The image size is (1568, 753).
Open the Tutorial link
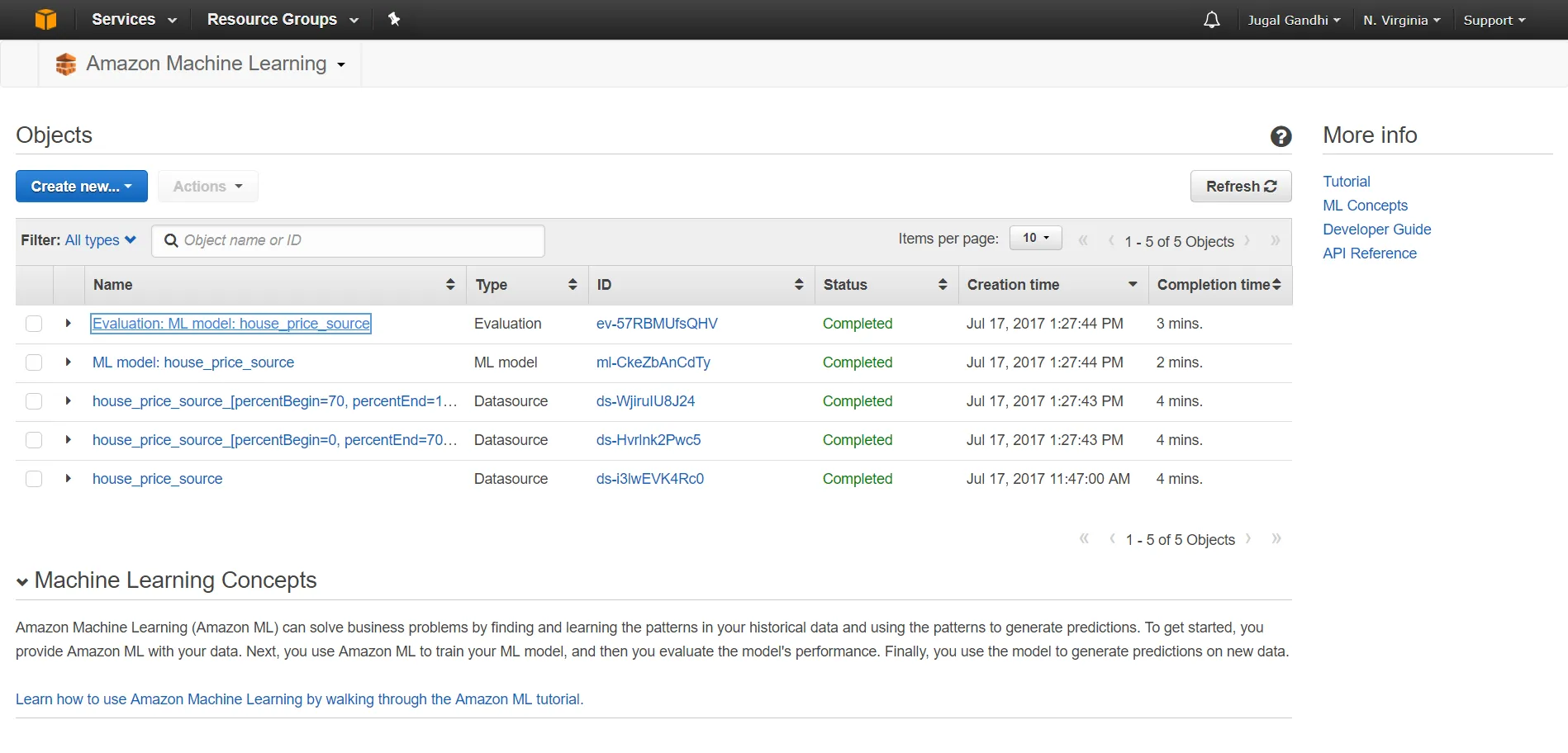click(1346, 182)
